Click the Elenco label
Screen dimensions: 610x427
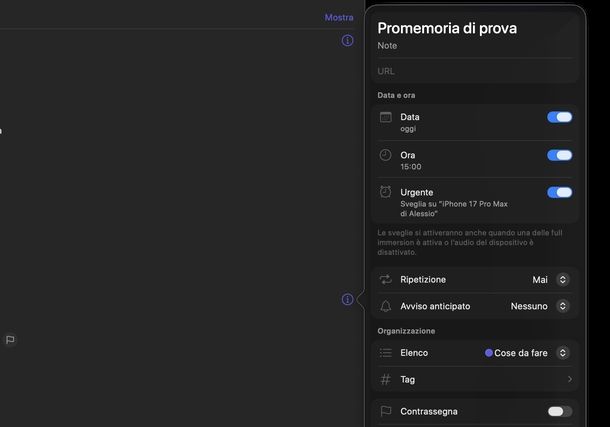click(x=414, y=353)
